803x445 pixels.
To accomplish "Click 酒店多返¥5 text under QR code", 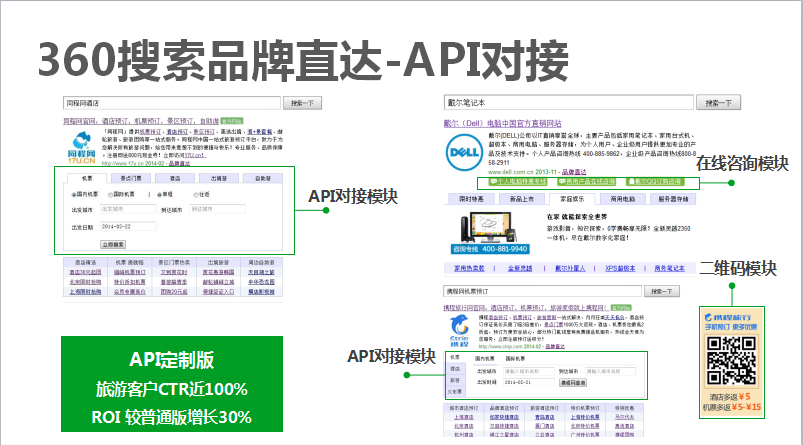I will [x=730, y=397].
